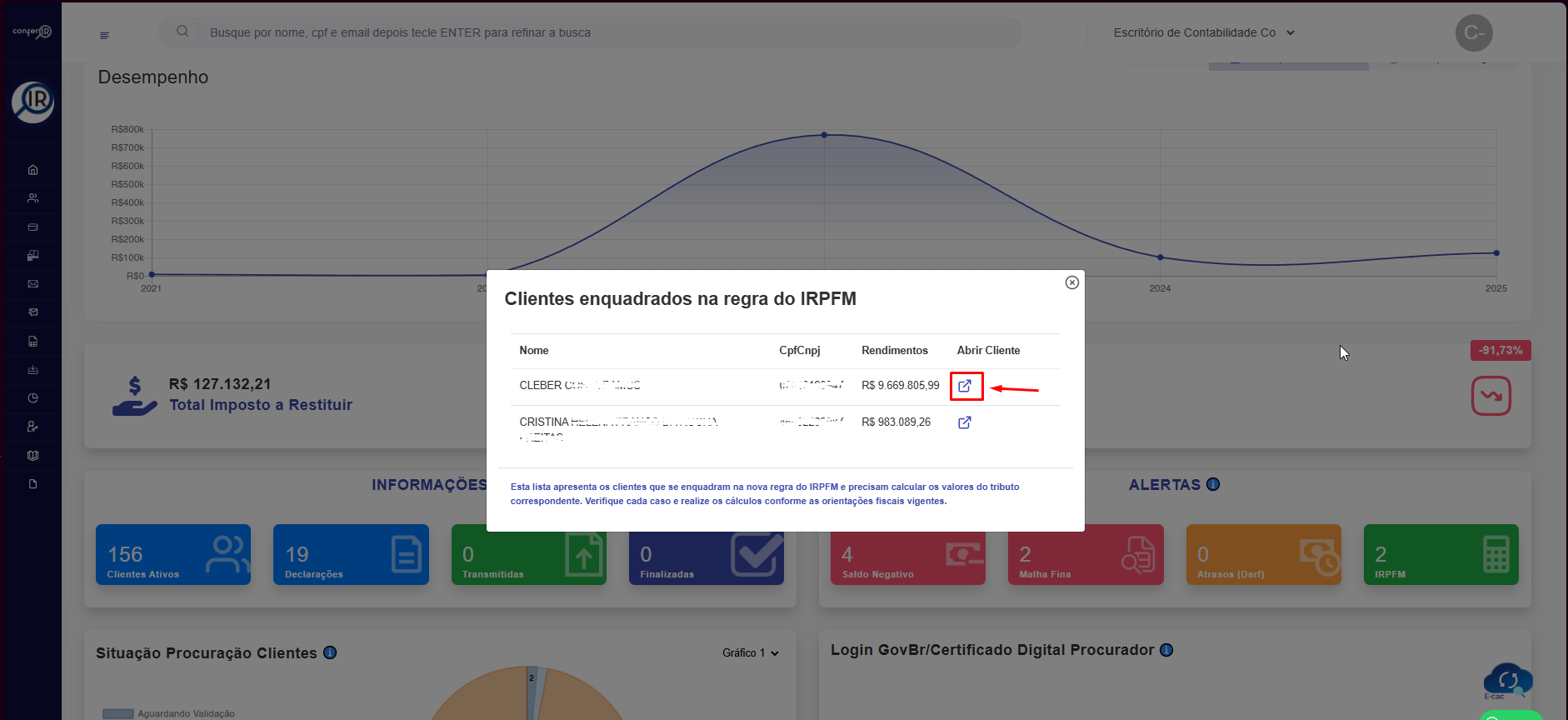
Task: Open the sidebar pie chart icon
Action: (33, 398)
